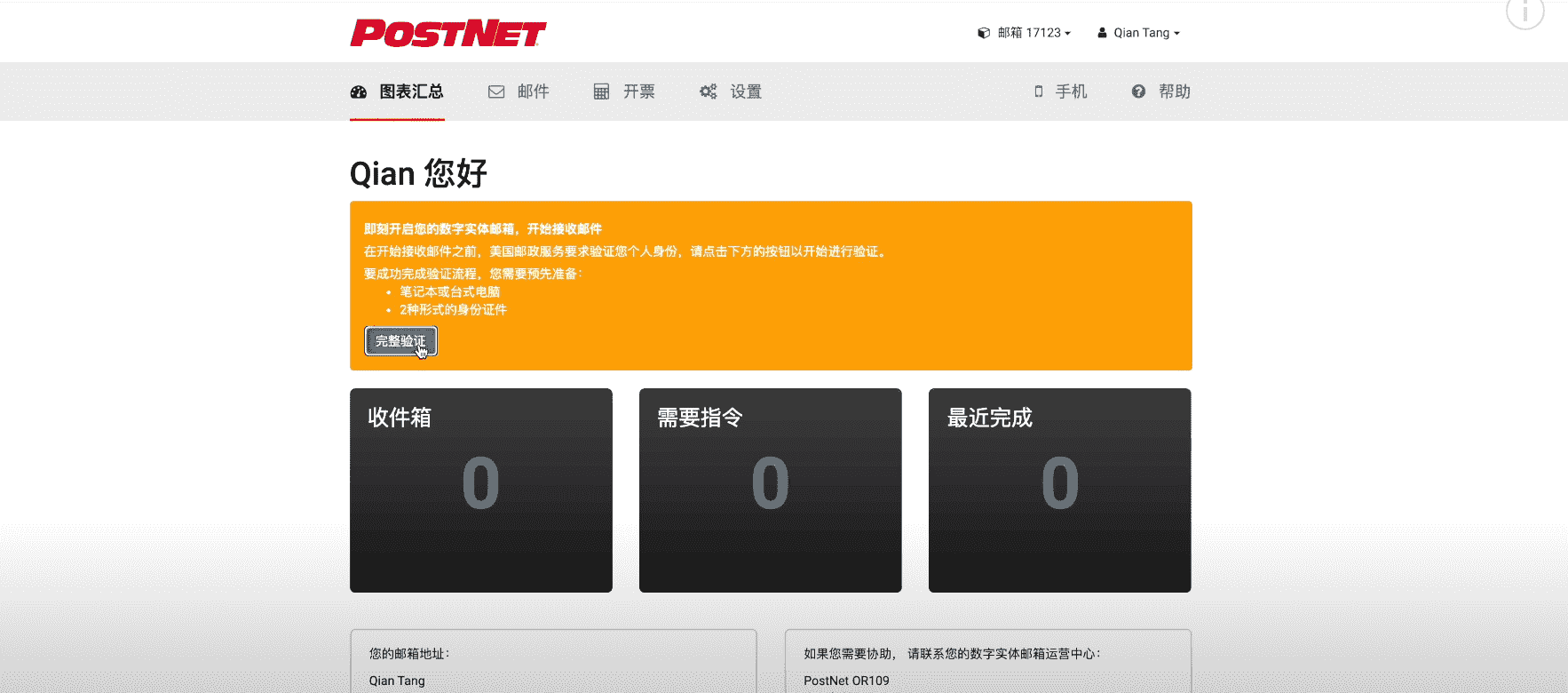Click the PostNet logo
Viewport: 1568px width, 693px height.
(448, 33)
